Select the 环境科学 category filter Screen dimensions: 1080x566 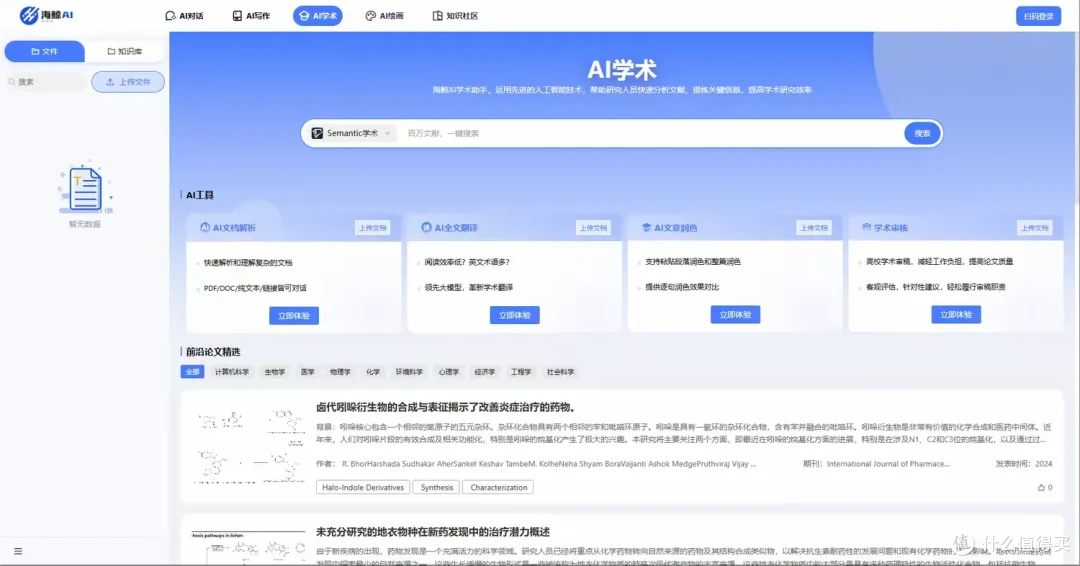coord(409,372)
